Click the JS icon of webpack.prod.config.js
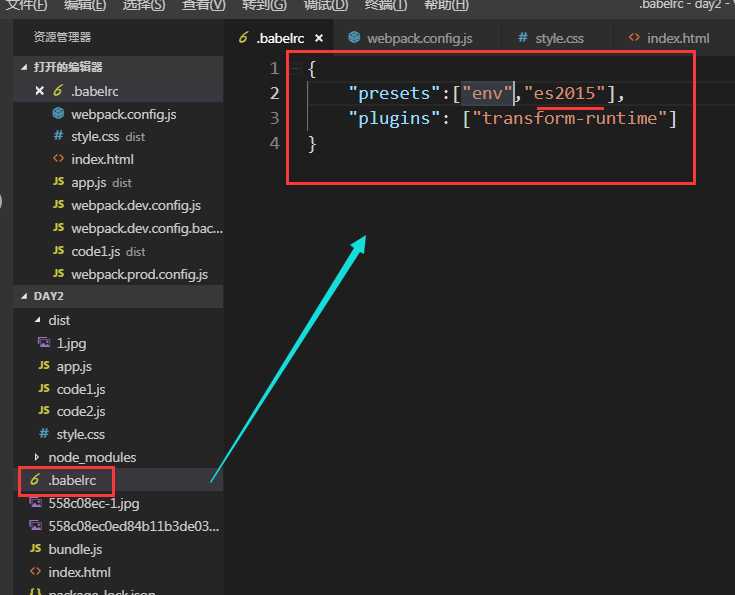 58,274
